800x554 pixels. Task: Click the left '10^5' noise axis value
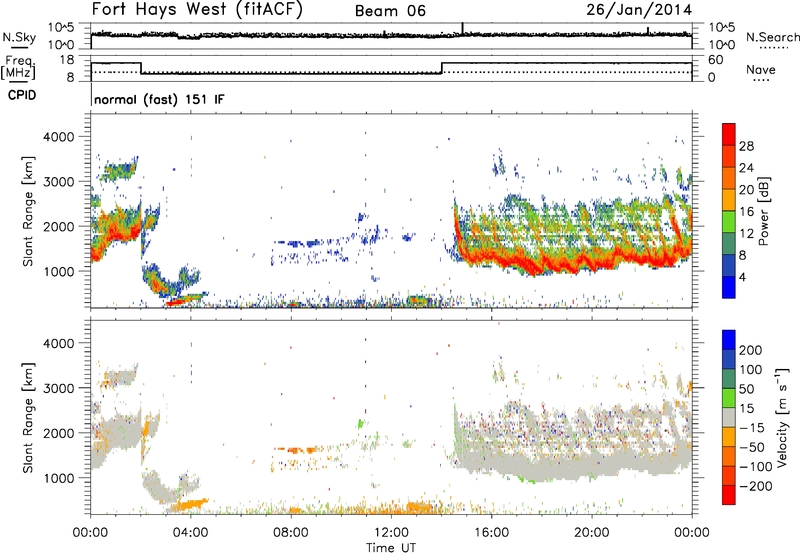[x=61, y=28]
